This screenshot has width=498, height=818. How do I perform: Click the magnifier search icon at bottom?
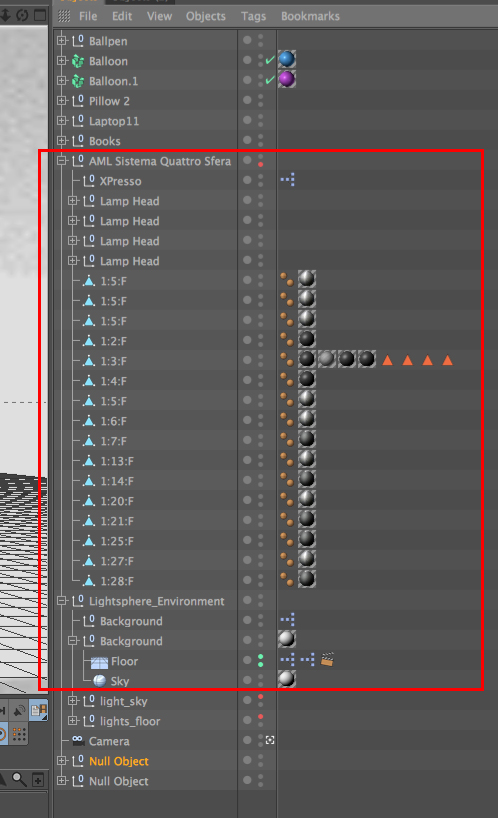(x=19, y=780)
